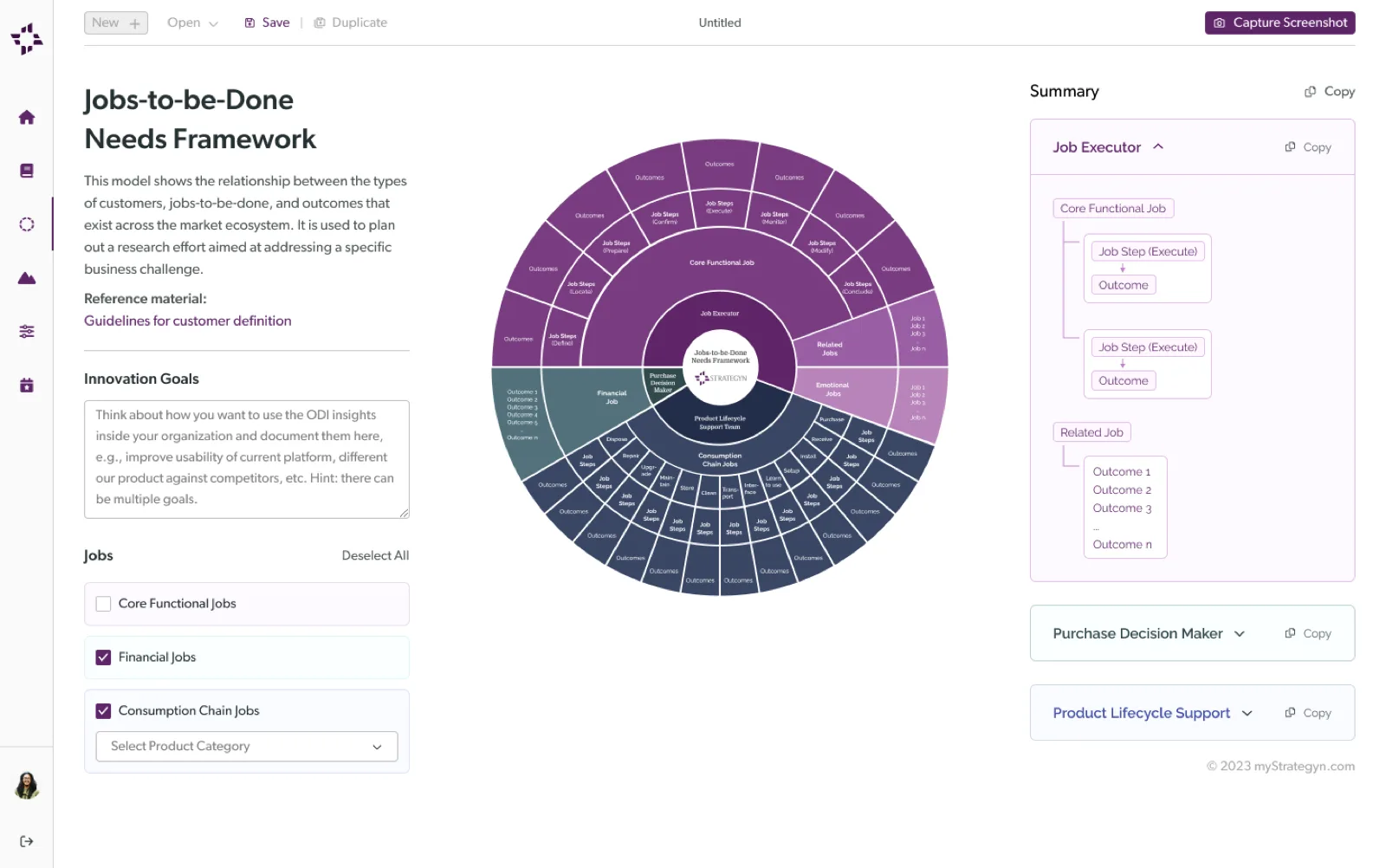This screenshot has width=1386, height=868.
Task: Click the first Job Step (Execute) tag
Action: pyautogui.click(x=1148, y=252)
